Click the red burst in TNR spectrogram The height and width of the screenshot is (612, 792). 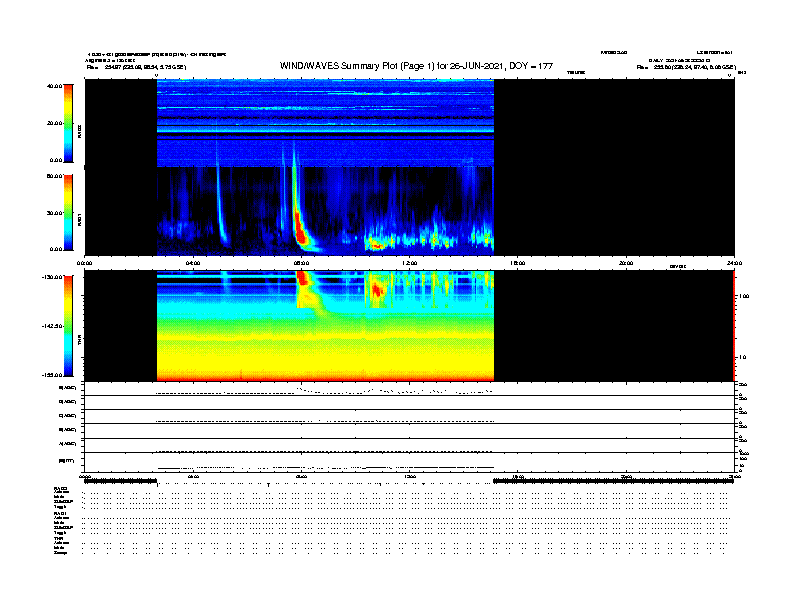(x=302, y=278)
